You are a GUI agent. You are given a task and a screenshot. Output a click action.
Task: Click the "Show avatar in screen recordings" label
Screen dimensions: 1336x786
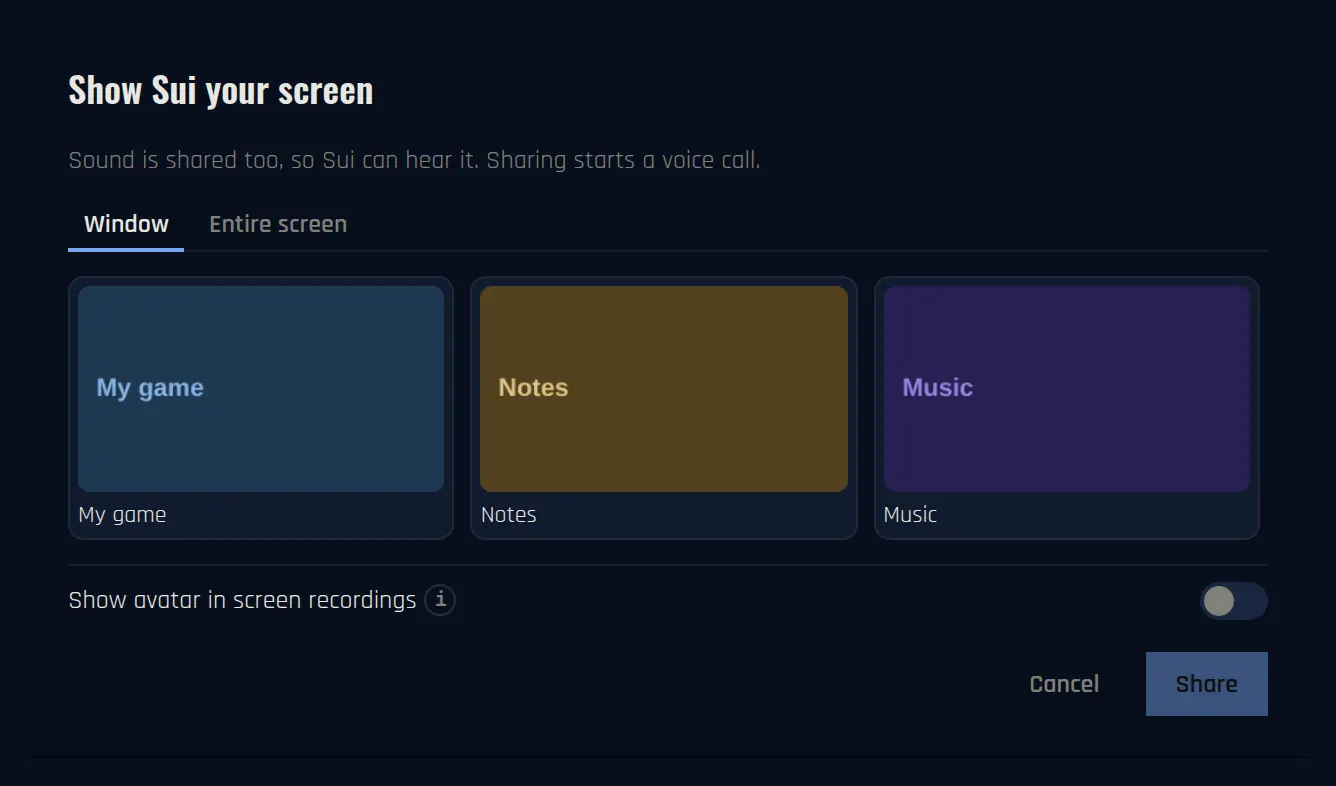pos(242,600)
